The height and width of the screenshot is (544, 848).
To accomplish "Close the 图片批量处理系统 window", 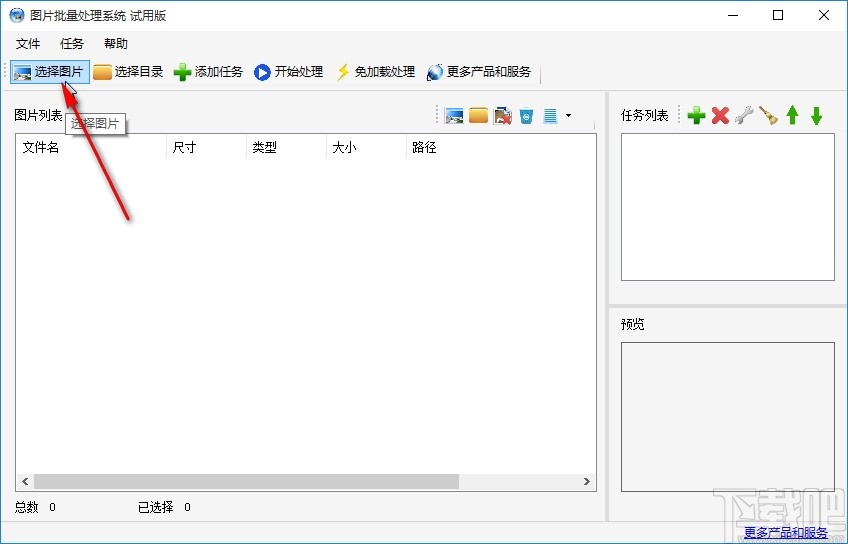I will (x=824, y=15).
